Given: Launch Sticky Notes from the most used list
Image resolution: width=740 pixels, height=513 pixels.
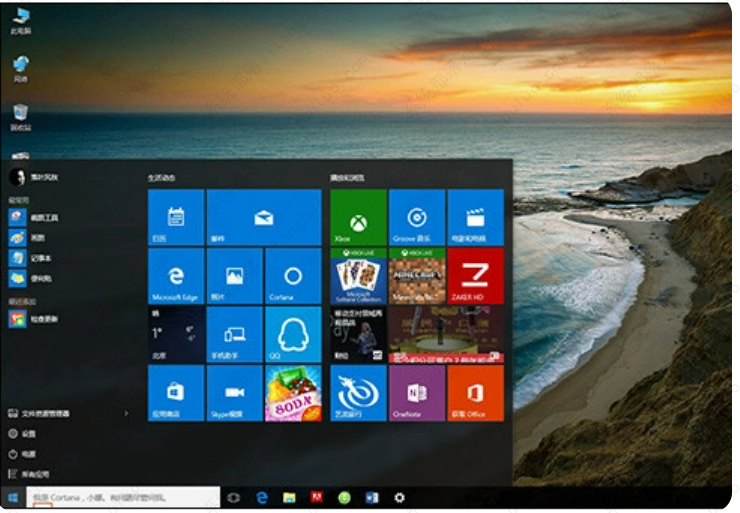Looking at the screenshot, I should pos(30,278).
